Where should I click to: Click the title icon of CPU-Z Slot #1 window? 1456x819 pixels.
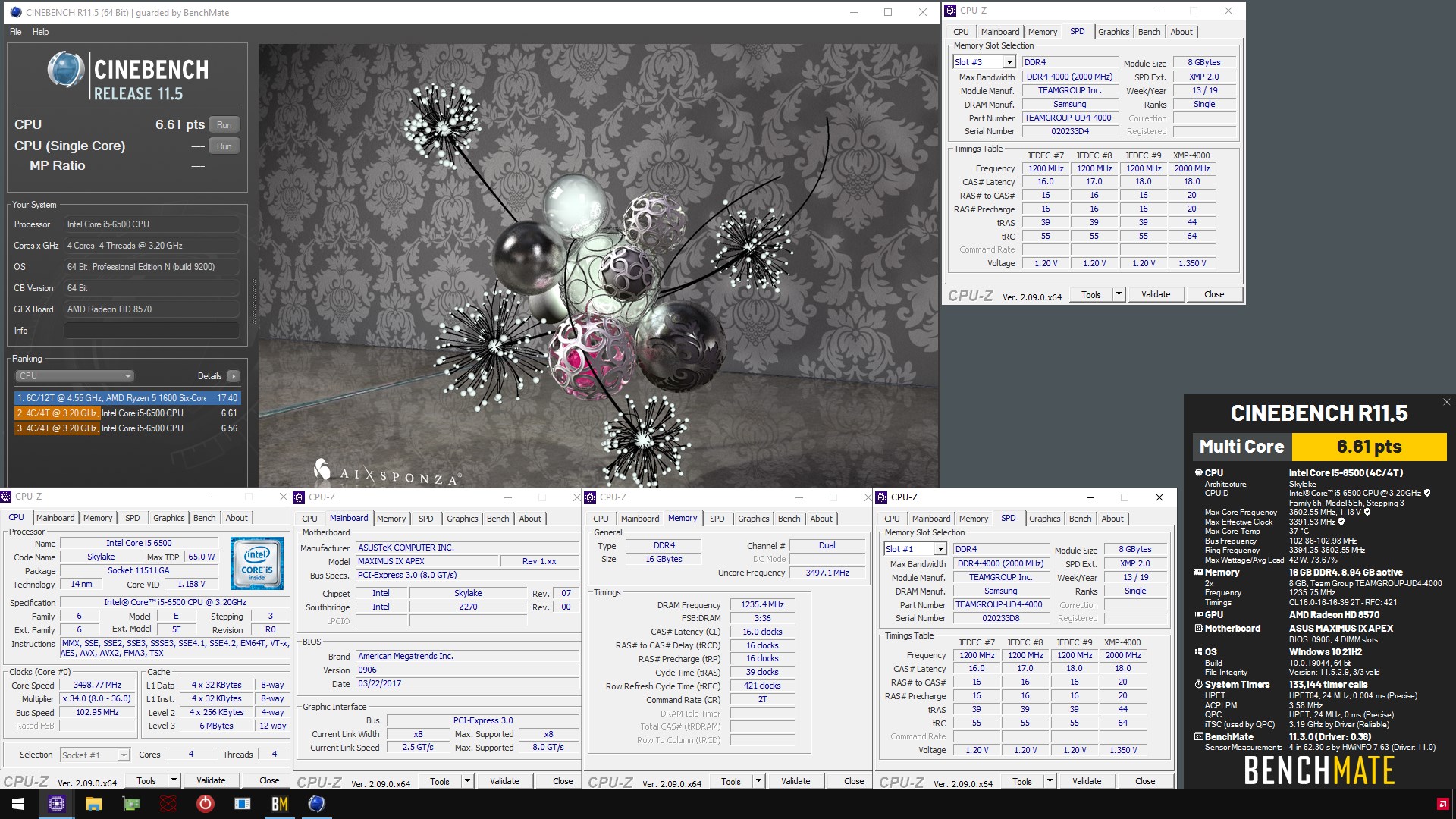point(882,497)
